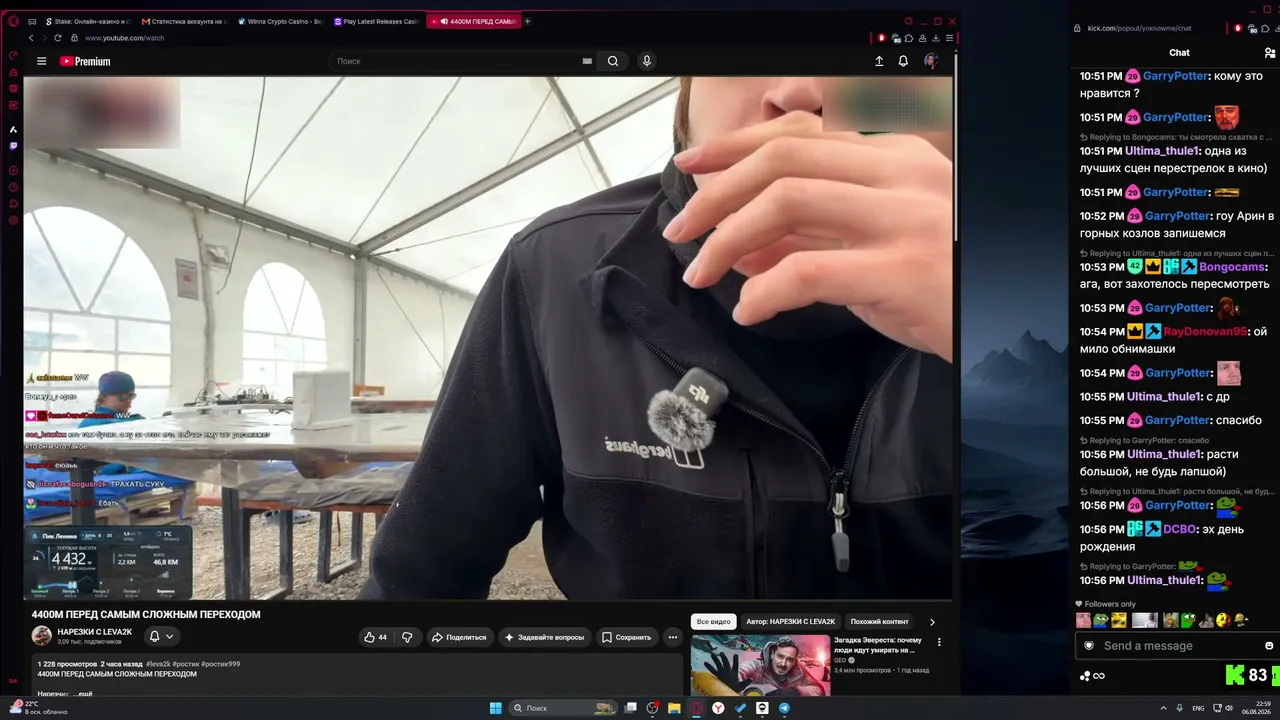Open options menu for Загадка Эвереста video

939,642
